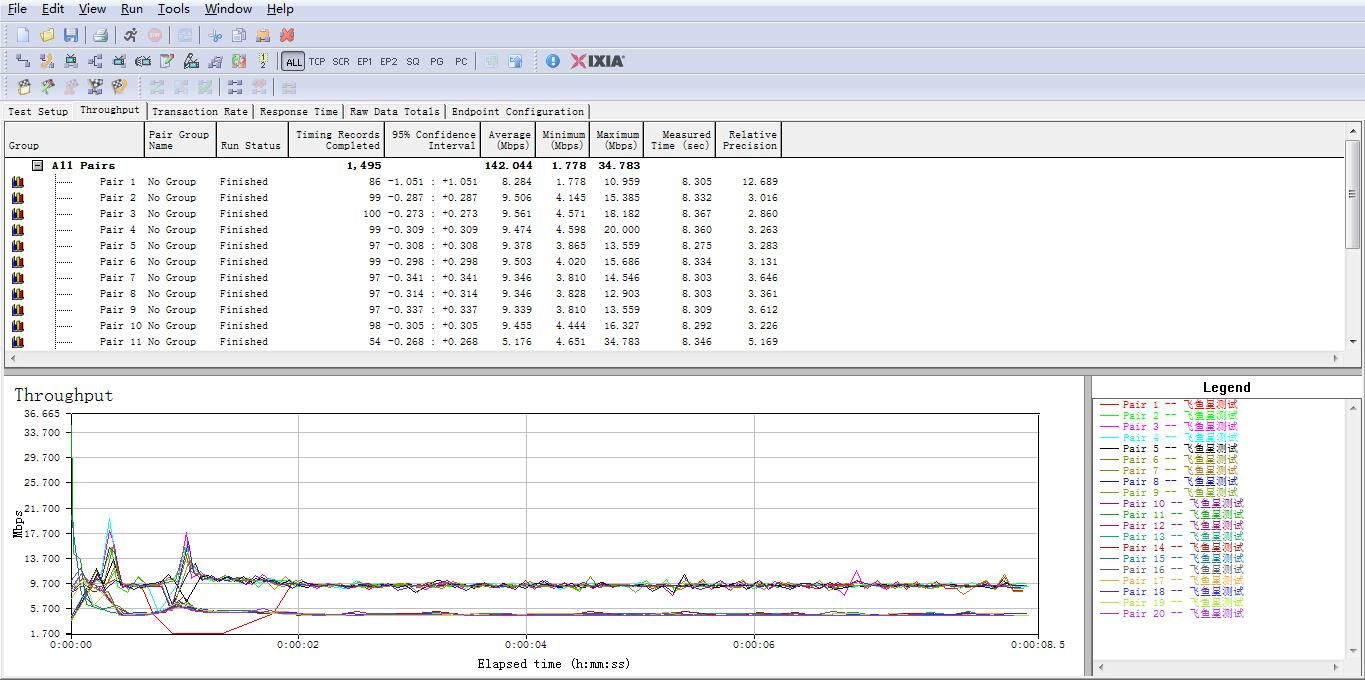The width and height of the screenshot is (1365, 680).
Task: Collapse the All Pairs group
Action: pos(37,166)
